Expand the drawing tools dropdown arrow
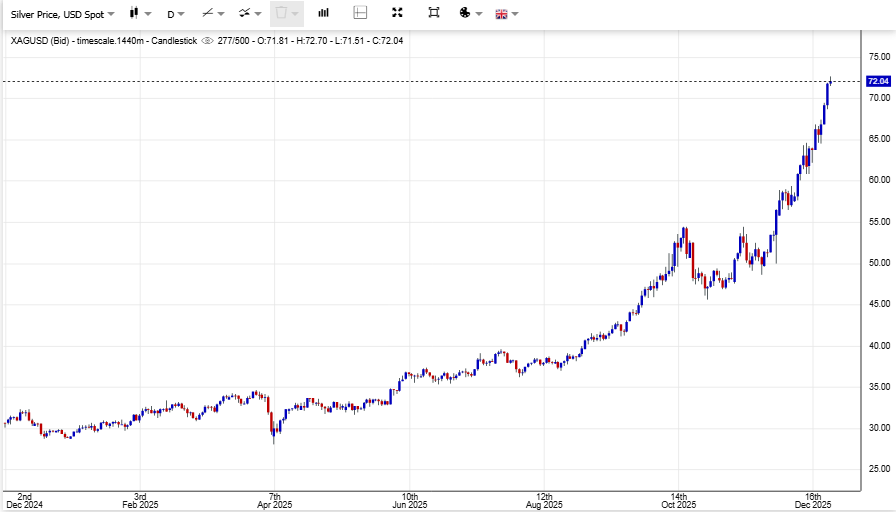Image resolution: width=896 pixels, height=512 pixels. point(221,14)
